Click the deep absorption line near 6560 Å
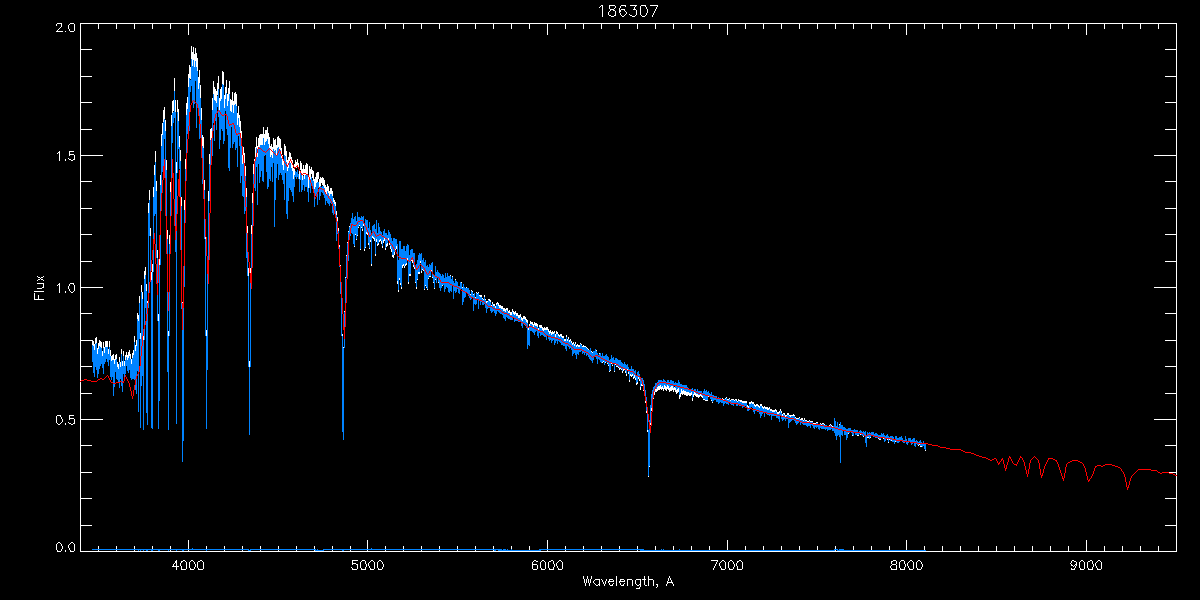Viewport: 1200px width, 600px height. pyautogui.click(x=649, y=470)
